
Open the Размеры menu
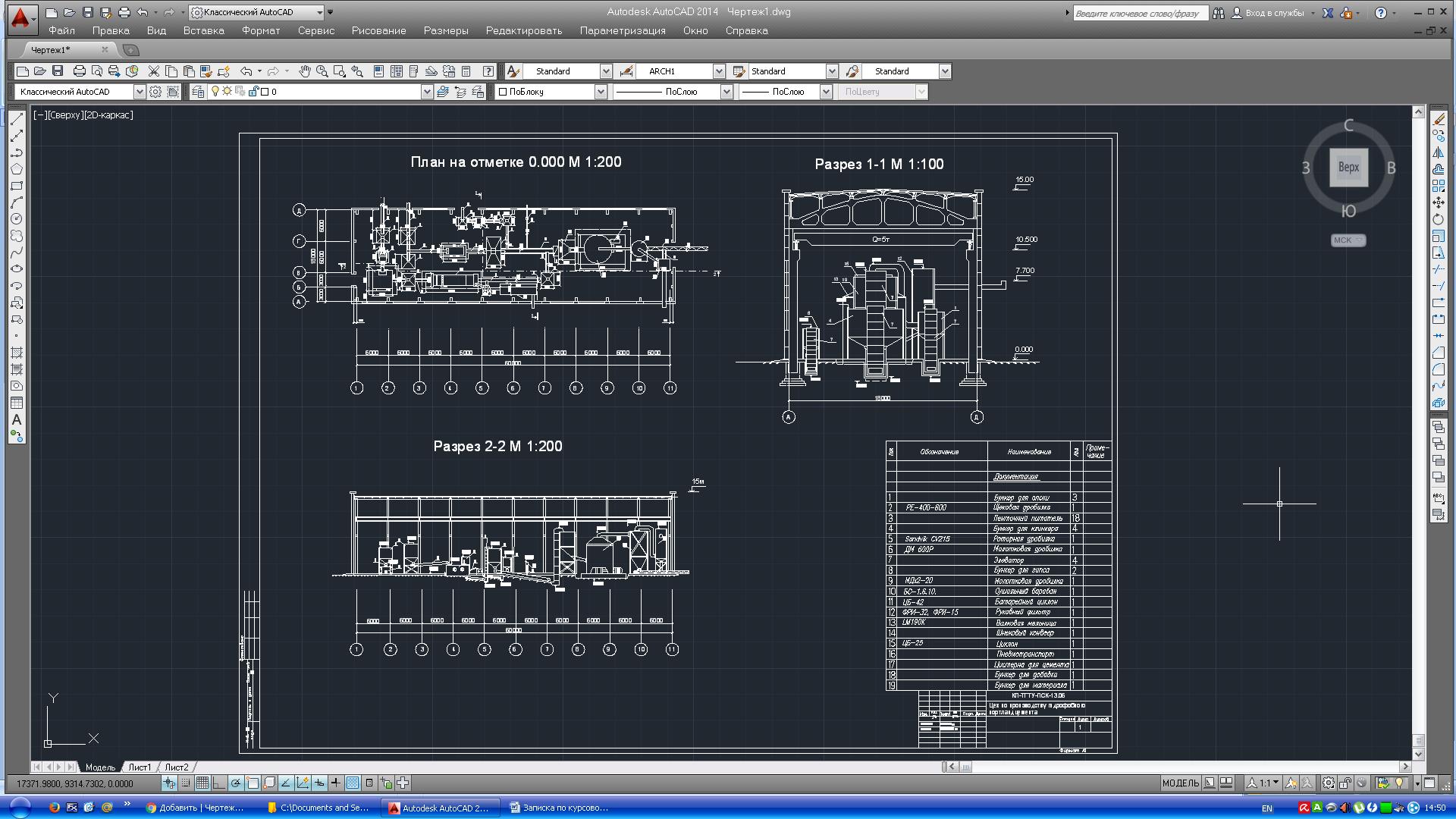(x=446, y=30)
